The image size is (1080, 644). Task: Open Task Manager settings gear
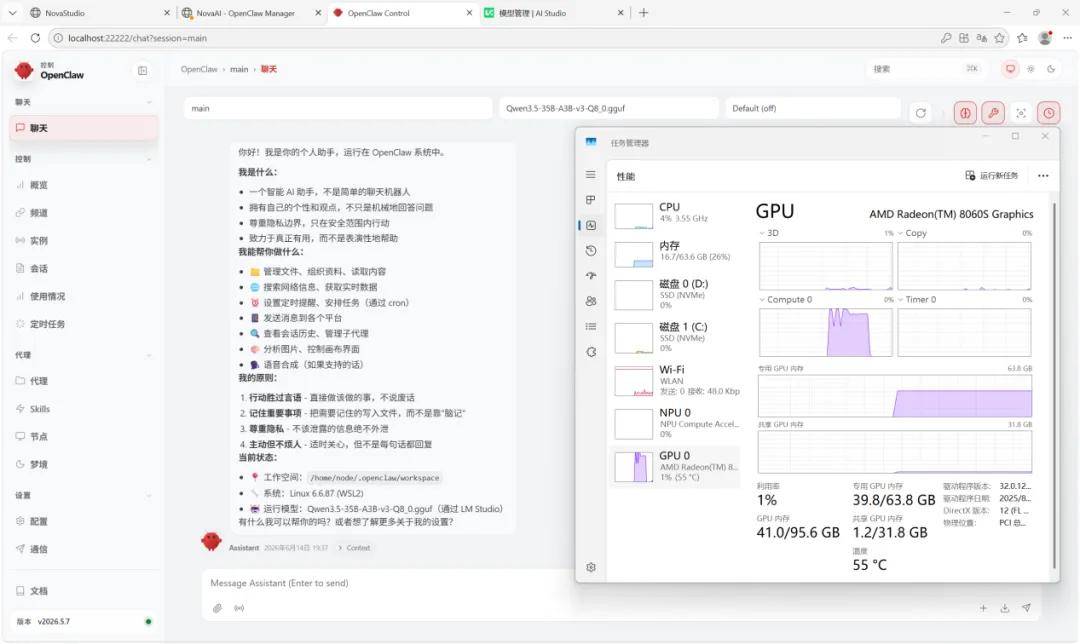tap(591, 567)
